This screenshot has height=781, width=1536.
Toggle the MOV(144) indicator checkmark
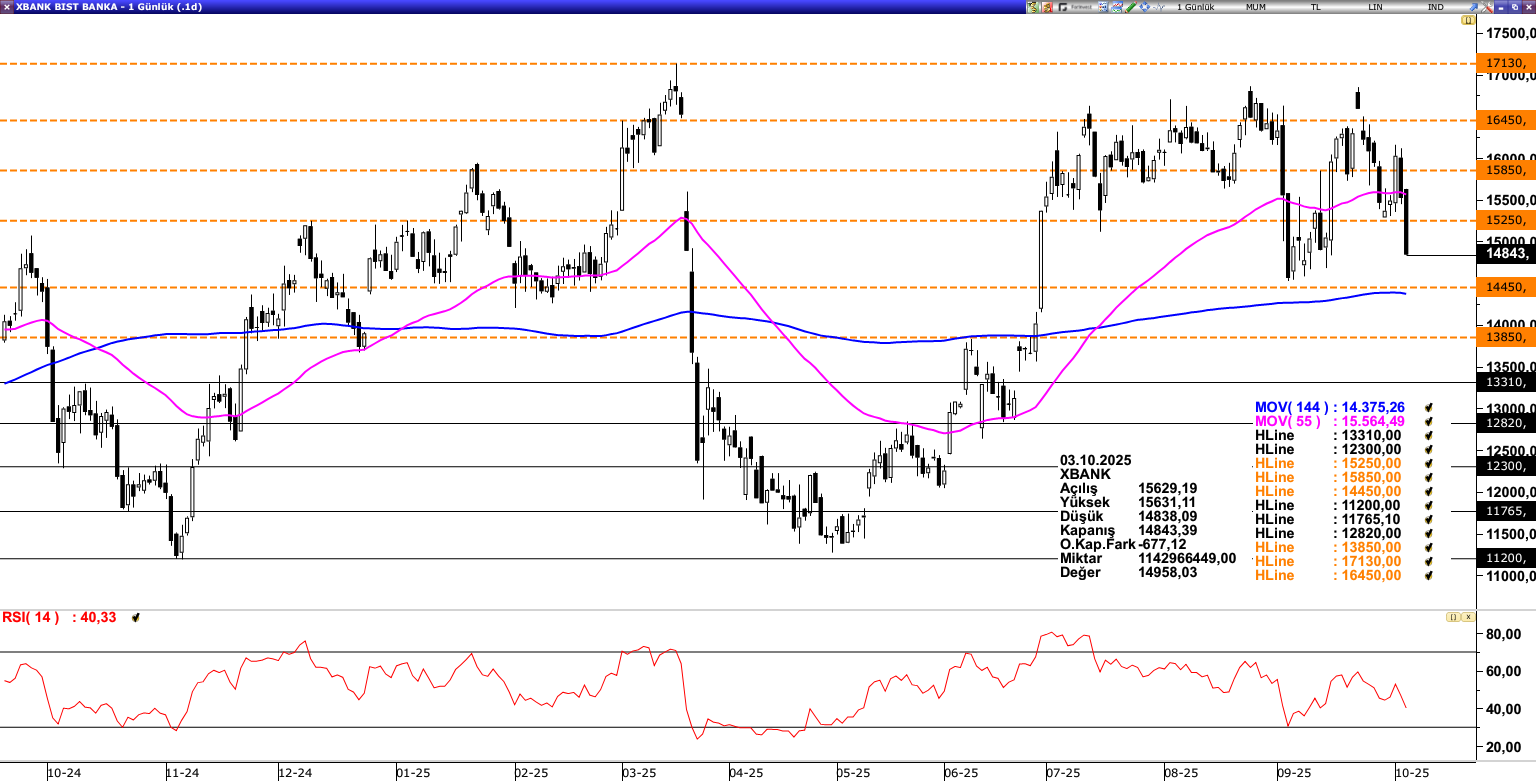point(1429,408)
